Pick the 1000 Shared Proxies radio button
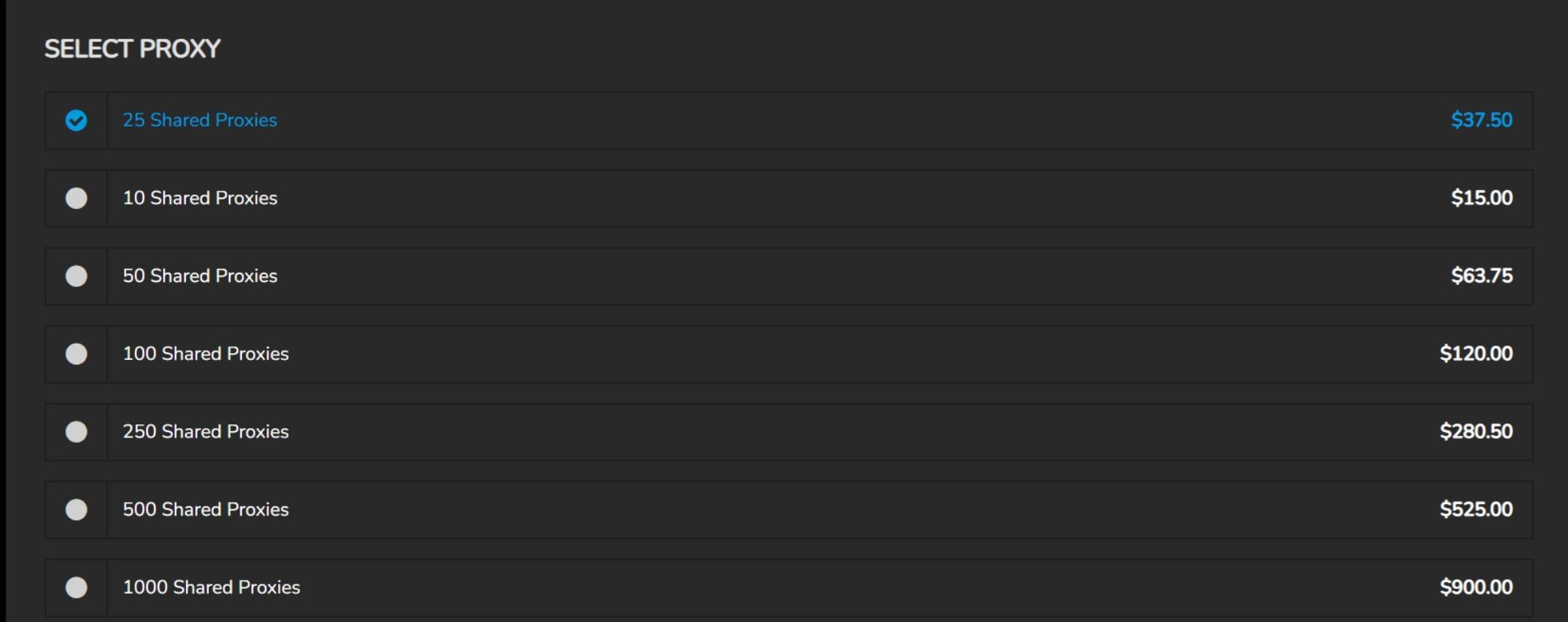 (76, 588)
